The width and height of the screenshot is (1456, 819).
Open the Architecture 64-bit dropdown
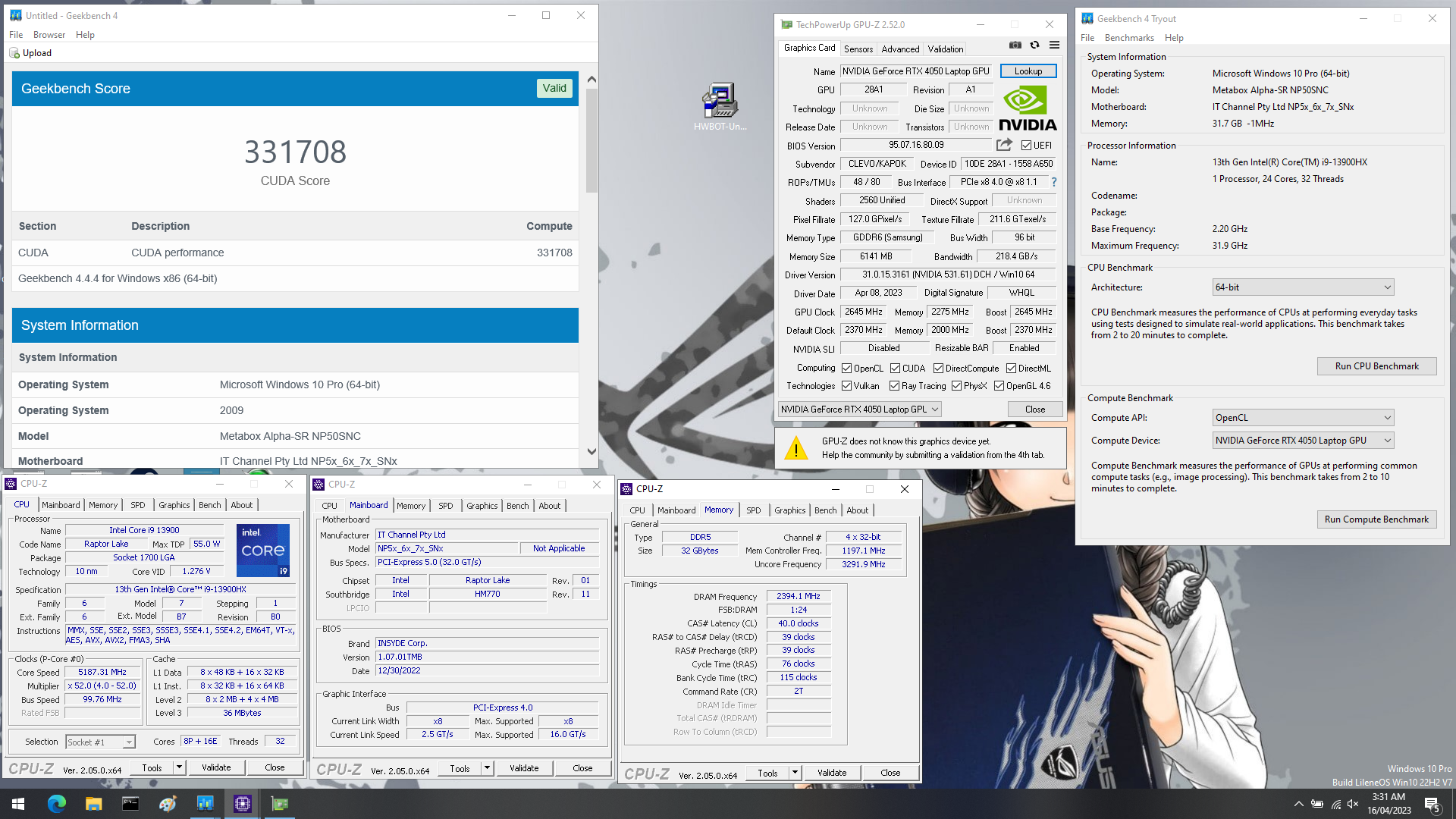click(x=1303, y=287)
